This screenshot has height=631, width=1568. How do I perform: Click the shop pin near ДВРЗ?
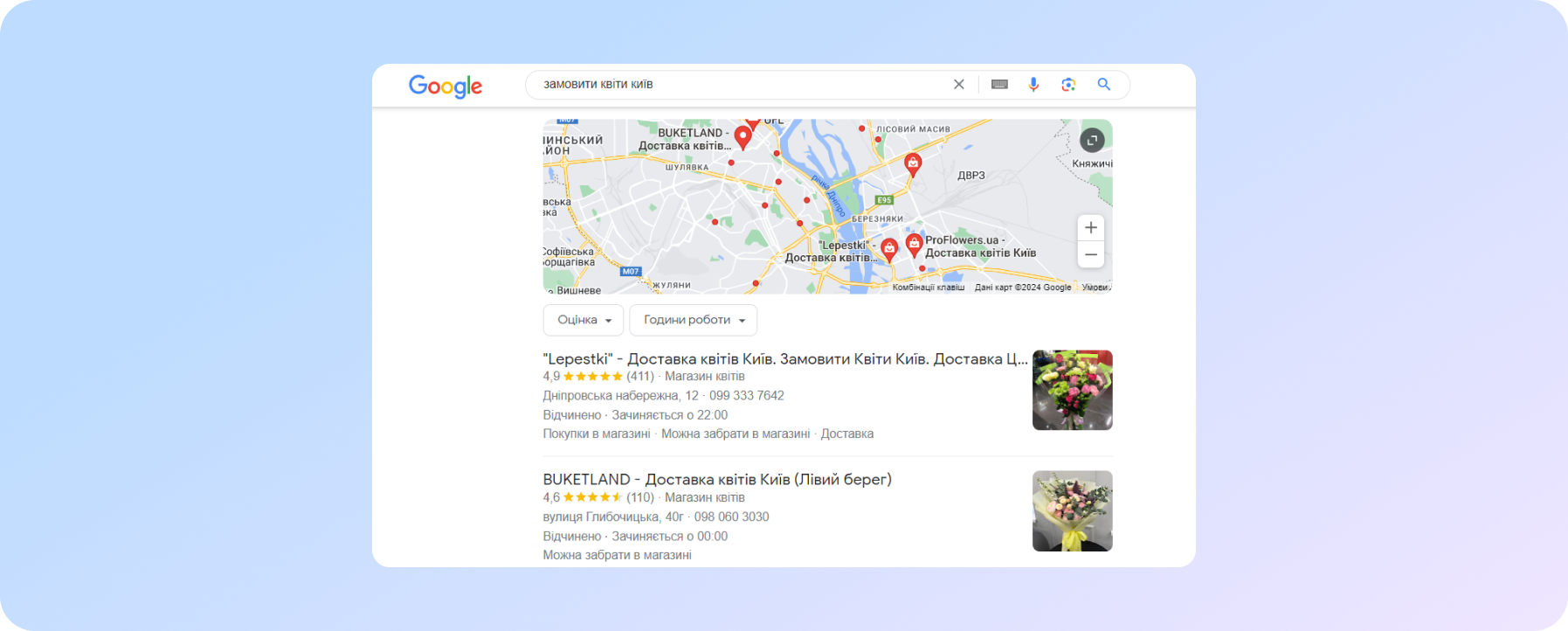coord(913,164)
